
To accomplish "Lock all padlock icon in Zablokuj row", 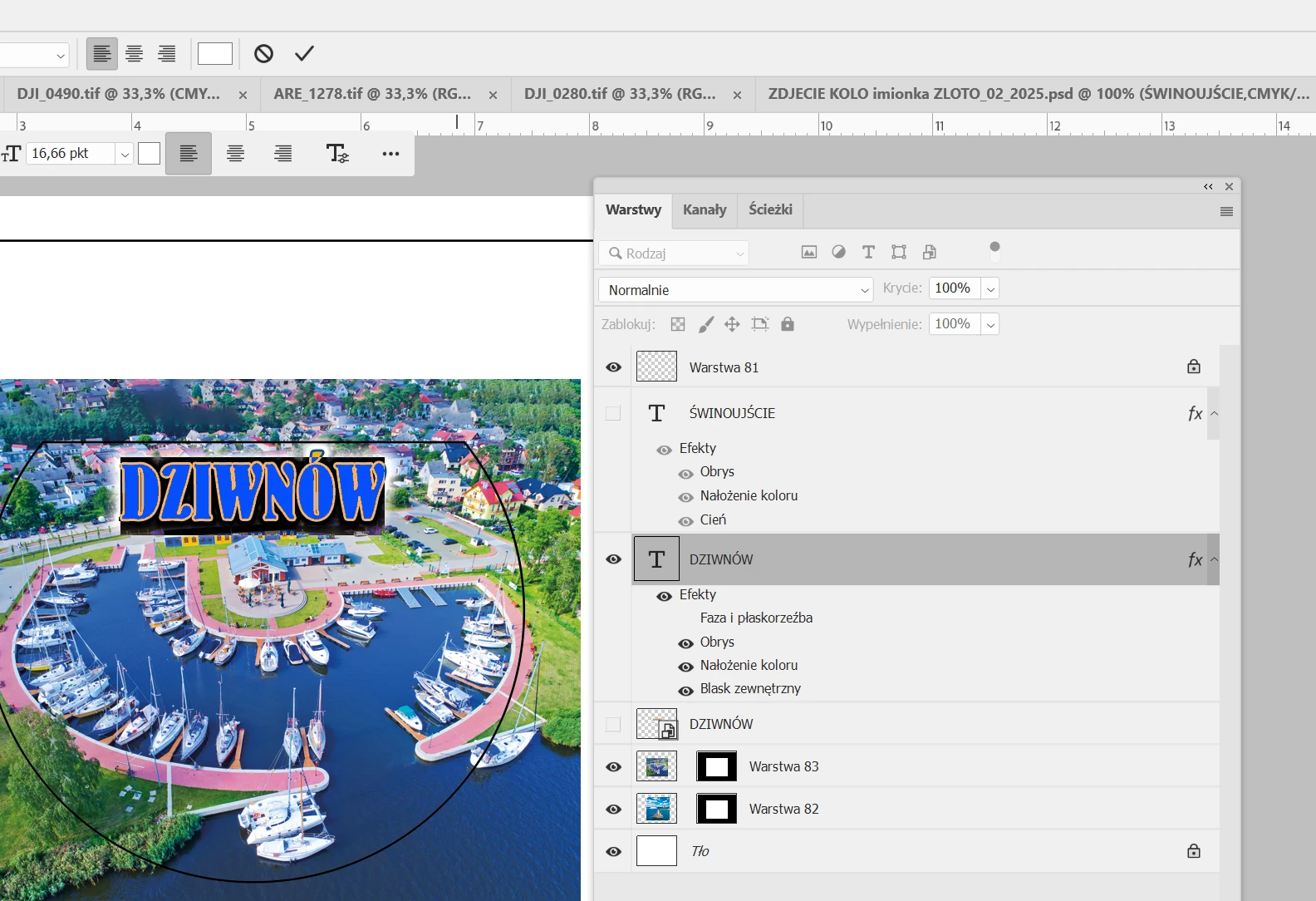I will pos(788,324).
